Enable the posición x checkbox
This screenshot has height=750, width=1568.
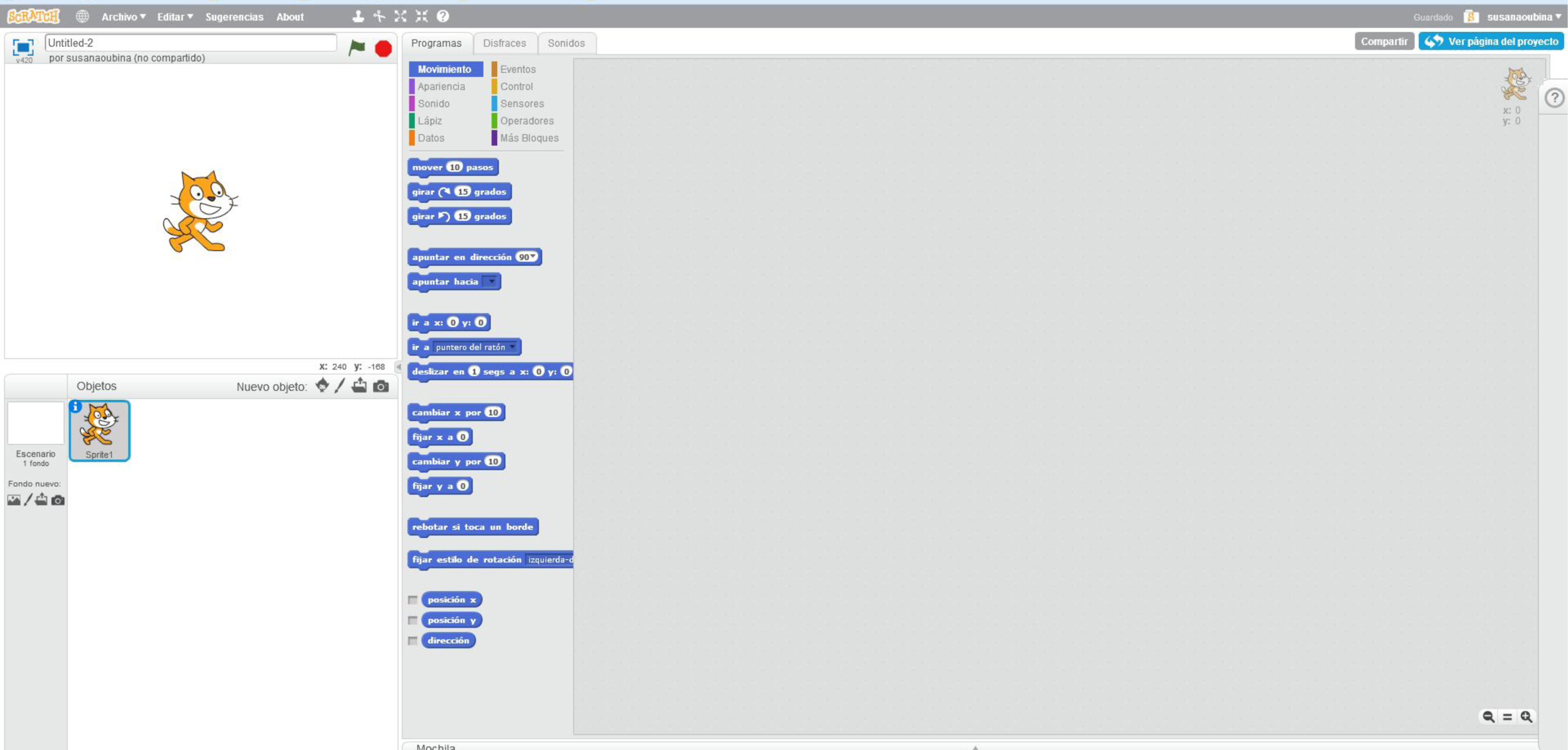413,599
